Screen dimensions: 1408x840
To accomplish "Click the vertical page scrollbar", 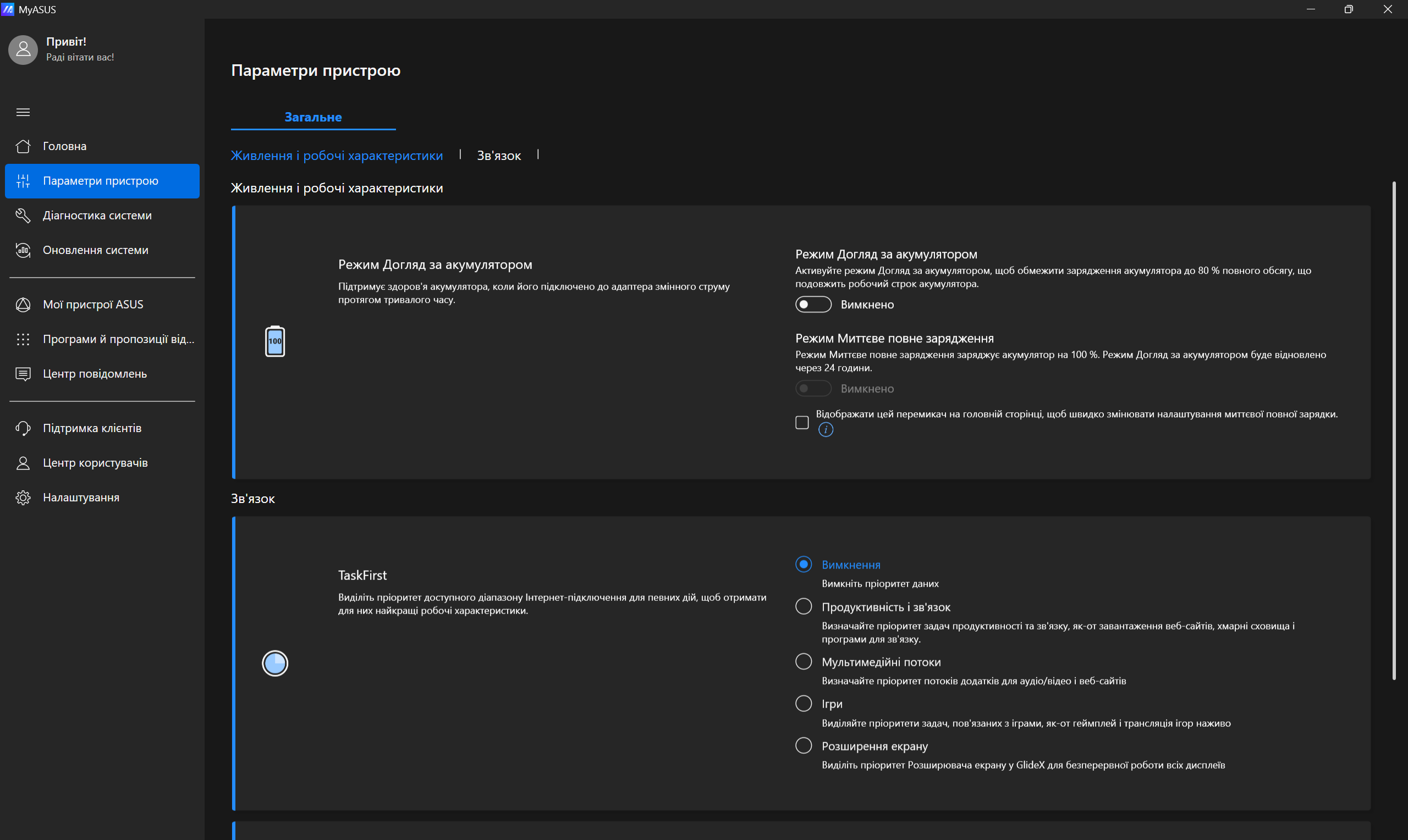I will [1394, 430].
